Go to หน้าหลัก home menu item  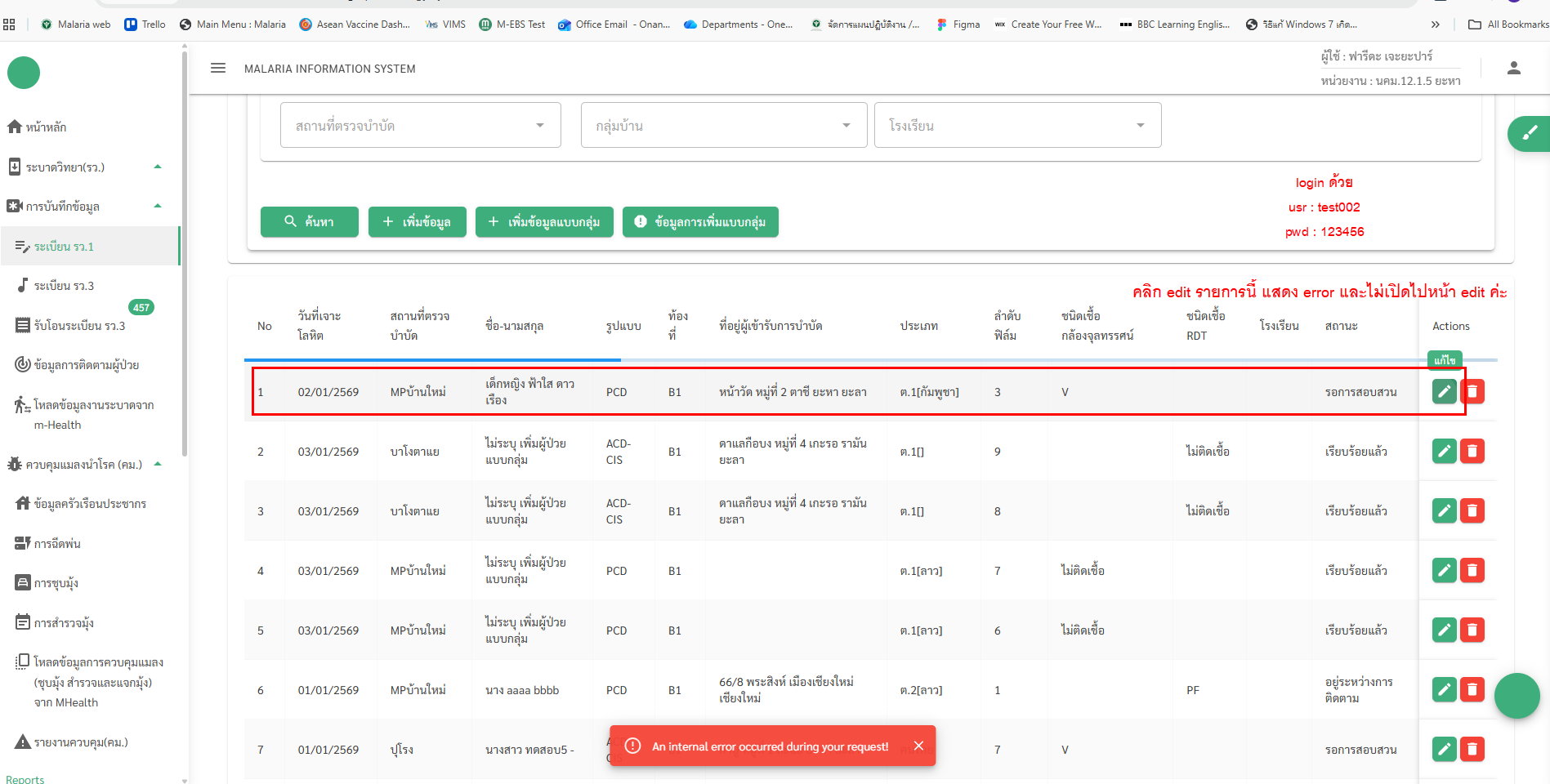(x=46, y=127)
